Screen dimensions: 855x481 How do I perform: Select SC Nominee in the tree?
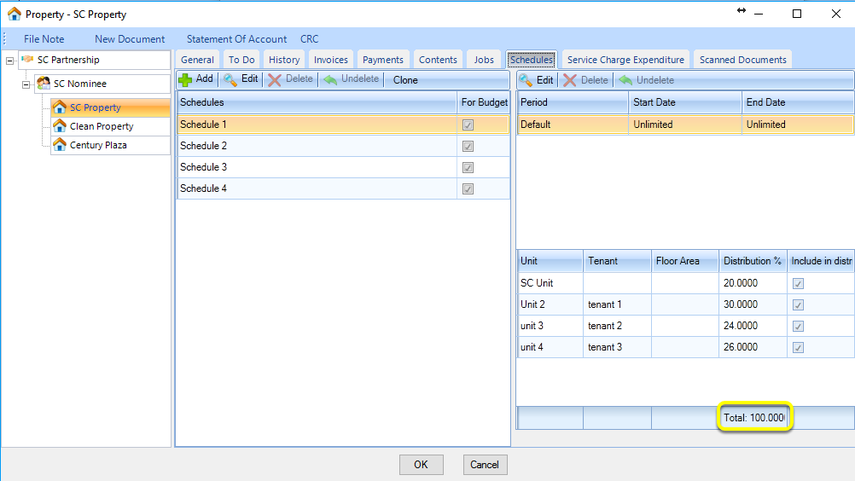103,83
